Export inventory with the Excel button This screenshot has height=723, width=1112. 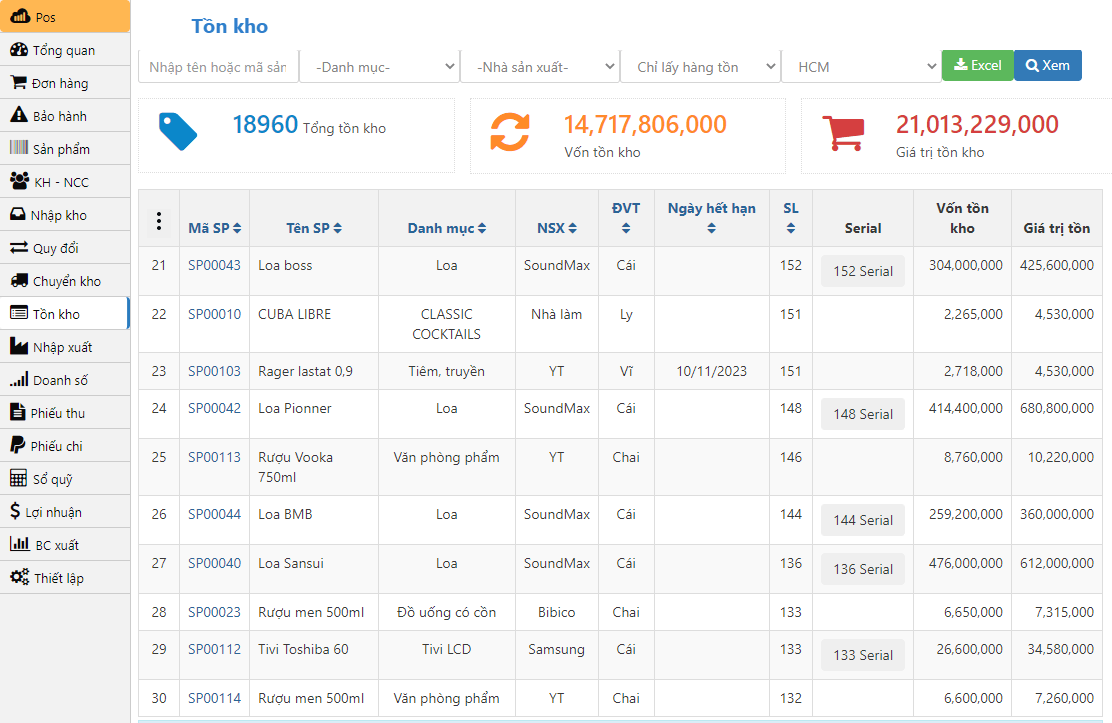tap(977, 65)
